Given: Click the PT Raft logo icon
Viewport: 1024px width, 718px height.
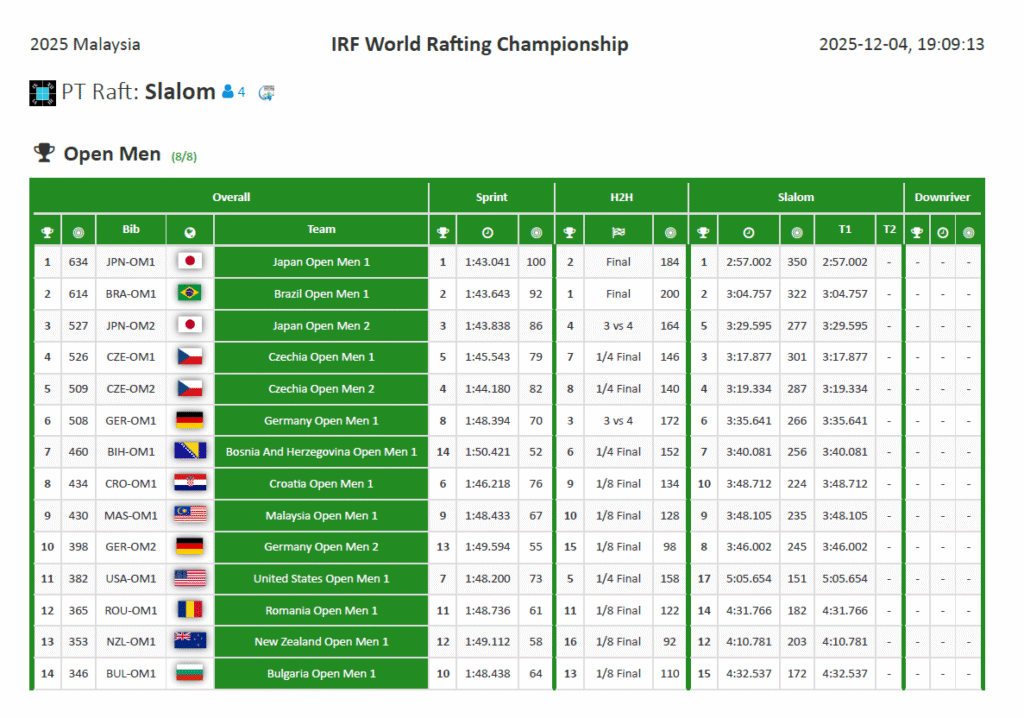Looking at the screenshot, I should point(42,93).
